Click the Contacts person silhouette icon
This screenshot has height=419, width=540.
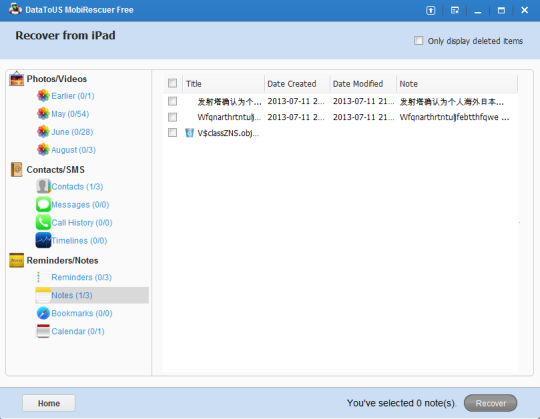[43, 186]
